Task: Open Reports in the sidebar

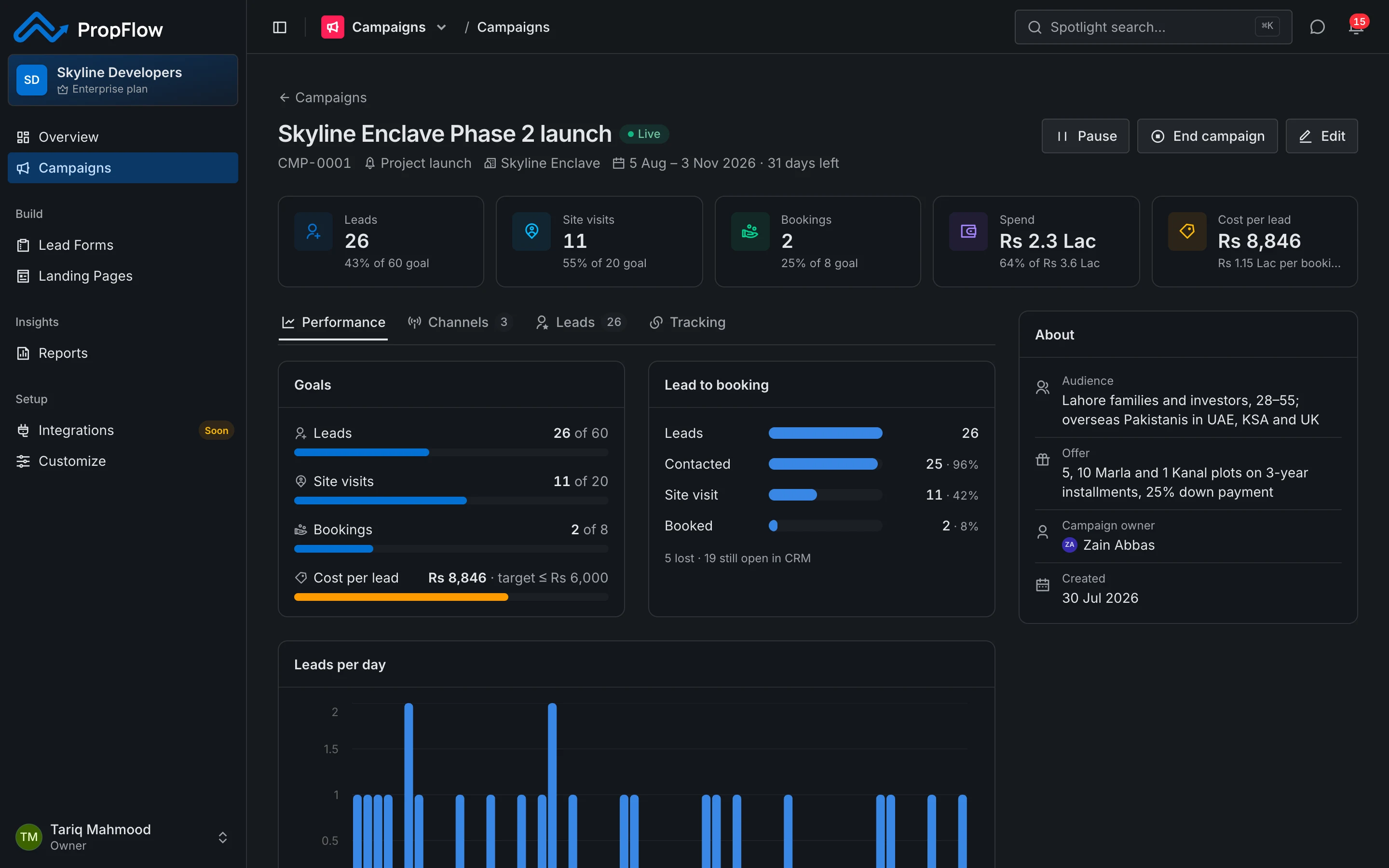Action: pyautogui.click(x=123, y=353)
